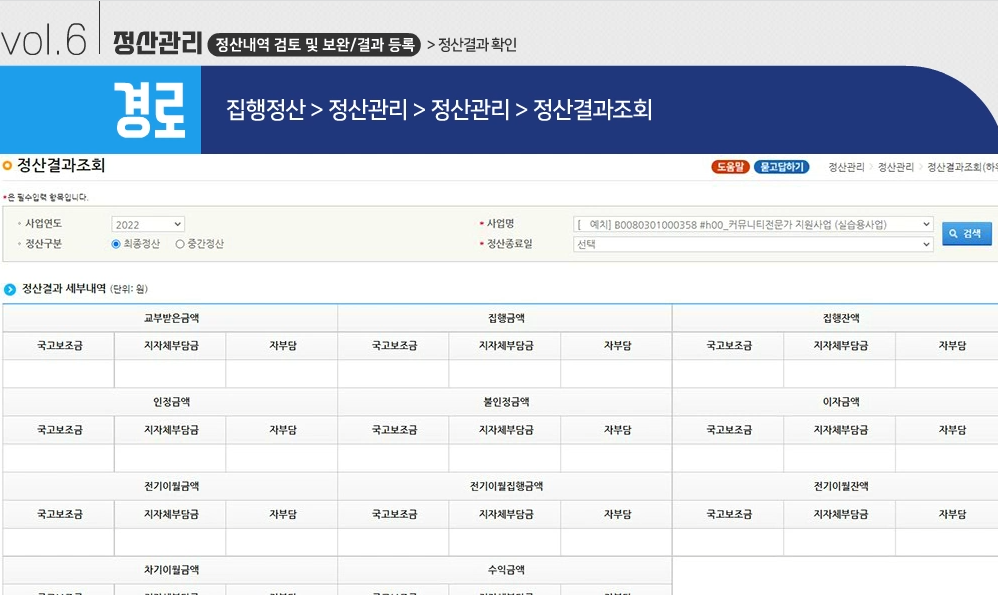Click the 정산결과 세부내역 section heading
This screenshot has width=998, height=595.
[64, 289]
